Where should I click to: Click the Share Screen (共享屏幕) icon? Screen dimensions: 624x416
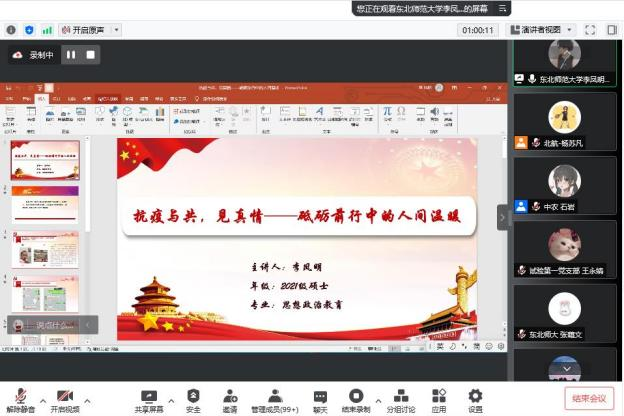149,397
